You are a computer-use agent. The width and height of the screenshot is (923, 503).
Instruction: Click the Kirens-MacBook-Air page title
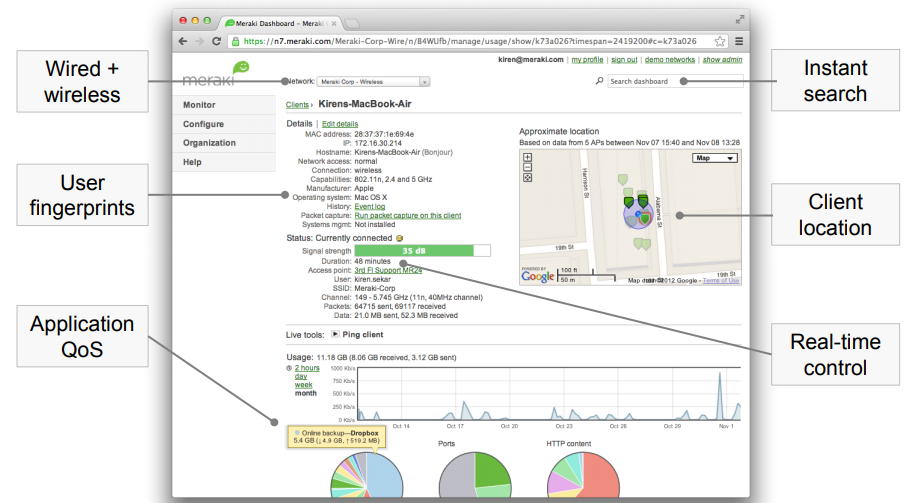click(x=365, y=104)
